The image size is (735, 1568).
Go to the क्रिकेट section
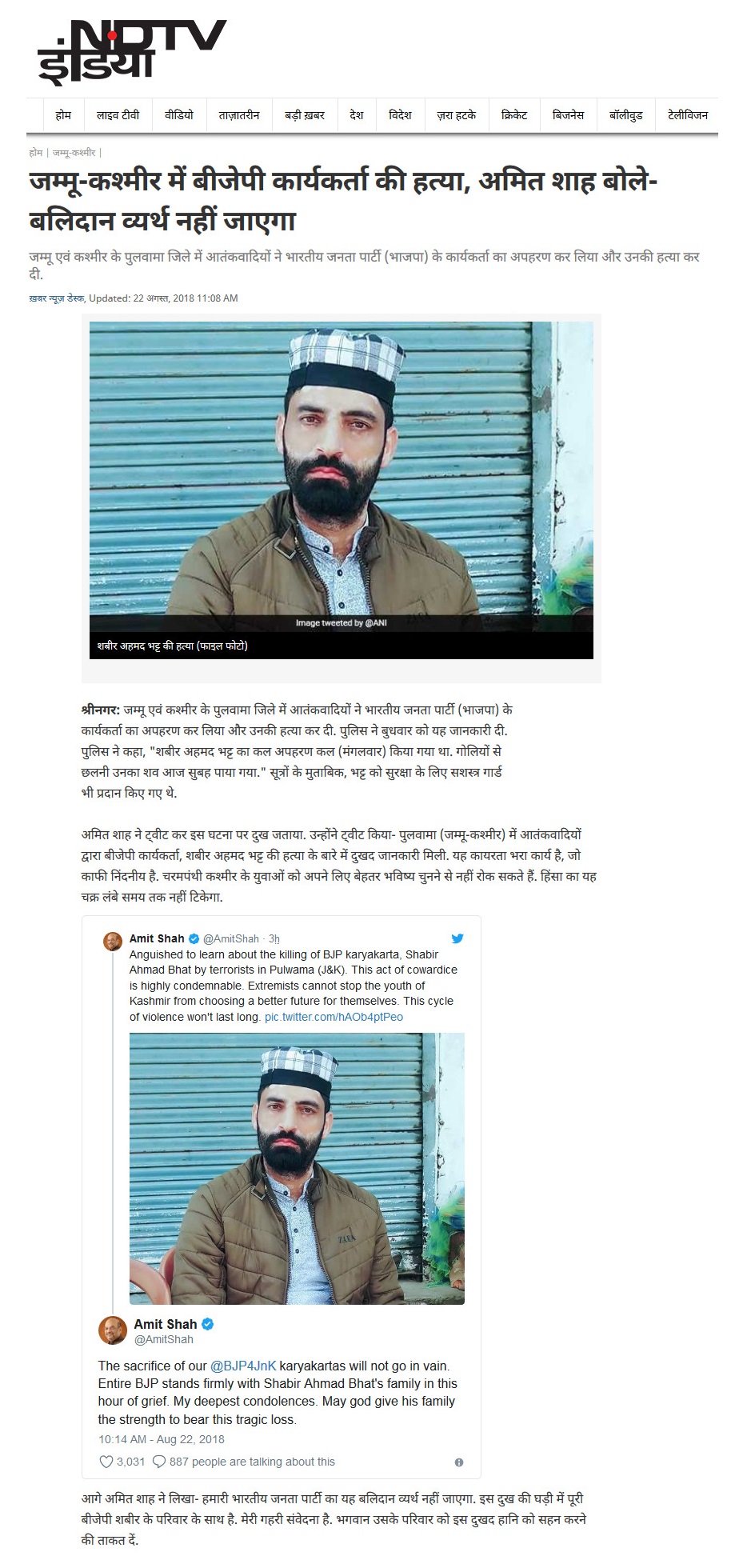(514, 115)
